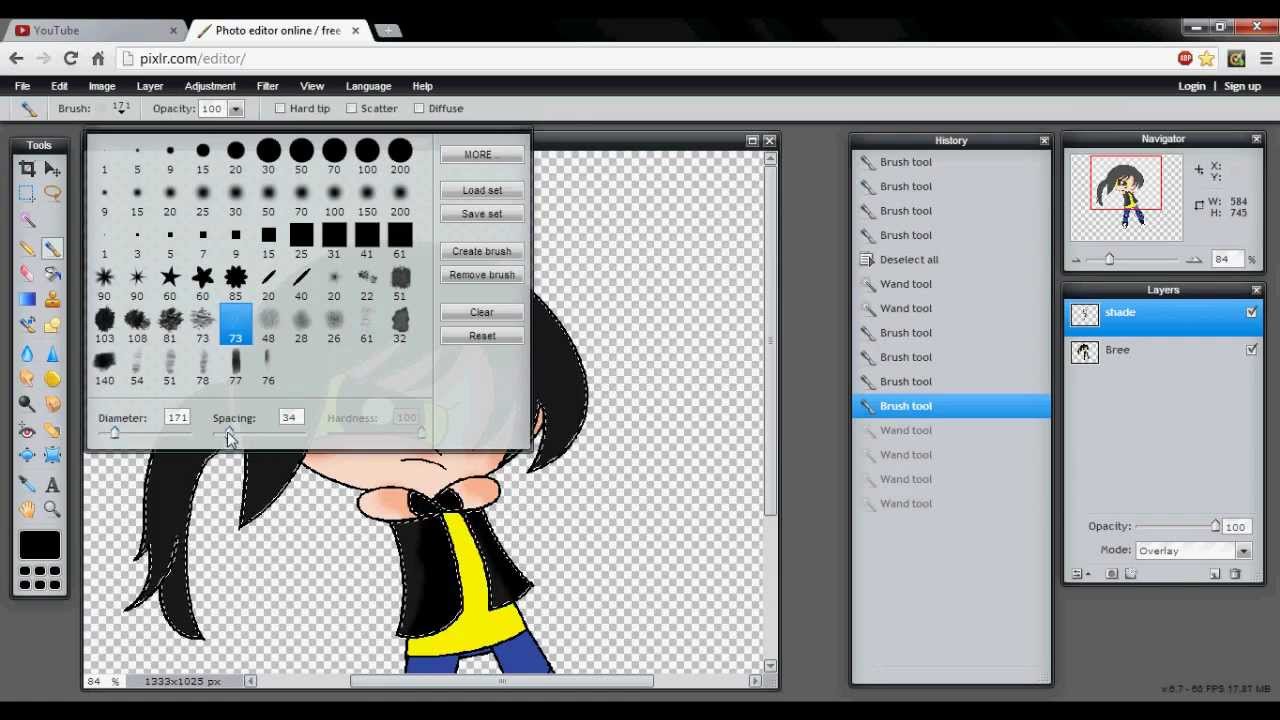Viewport: 1280px width, 720px height.
Task: Select the Wand tool in Tools panel
Action: point(27,220)
